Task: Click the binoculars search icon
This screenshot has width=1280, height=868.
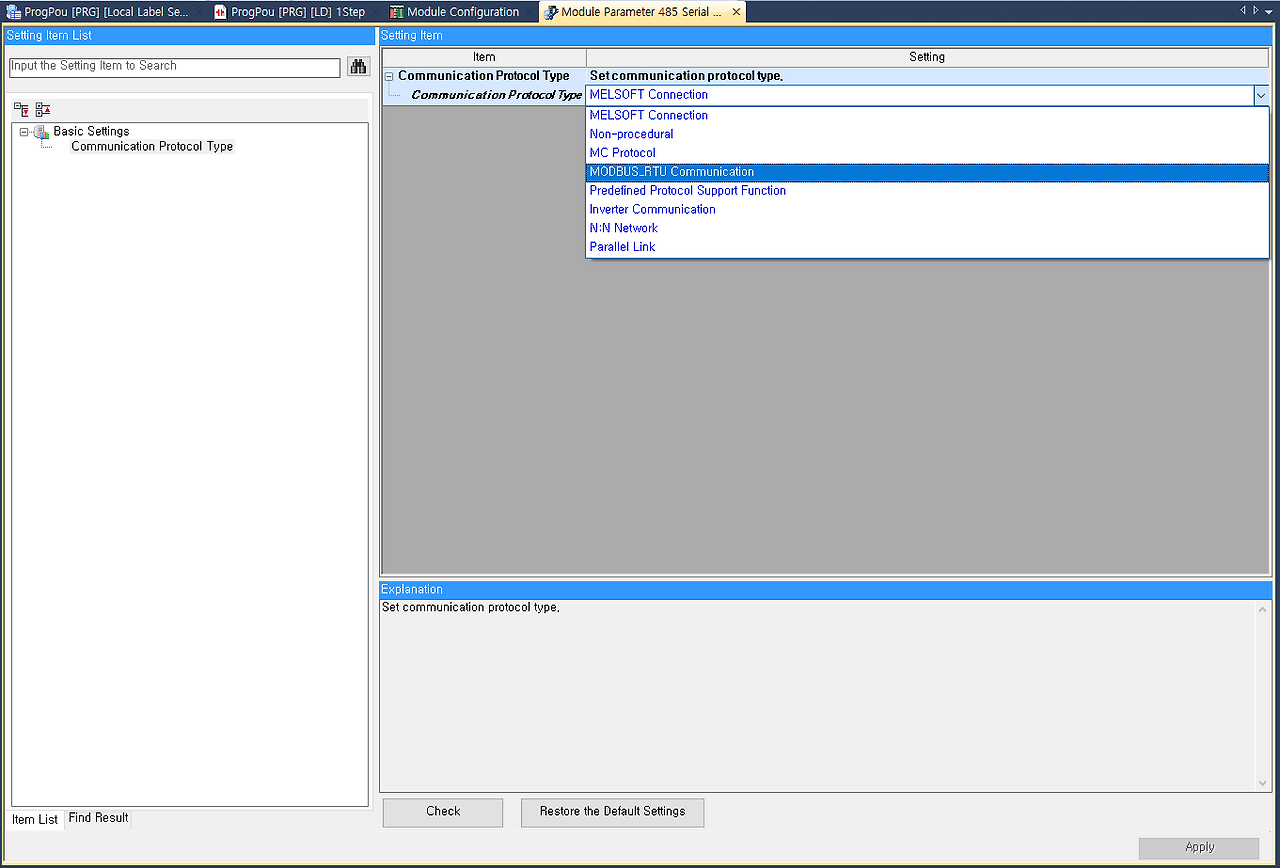Action: 358,66
